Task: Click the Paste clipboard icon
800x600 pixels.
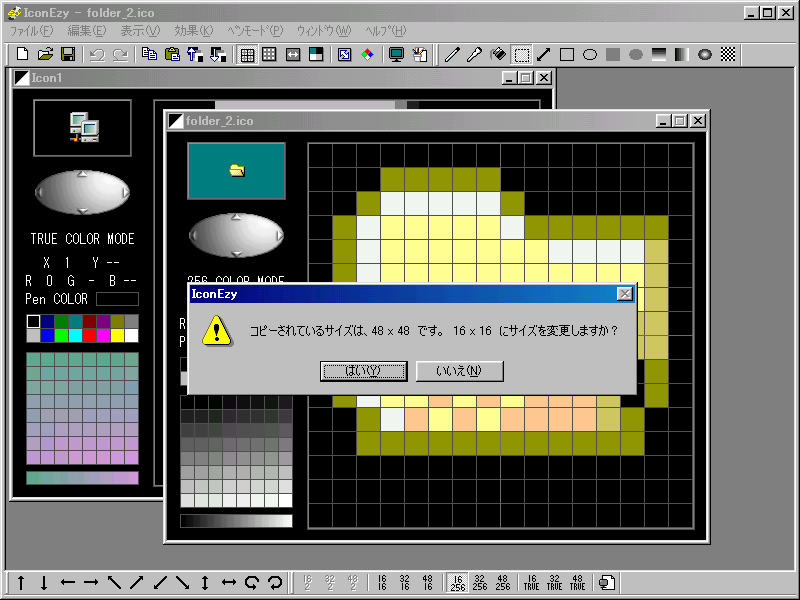Action: pos(172,54)
